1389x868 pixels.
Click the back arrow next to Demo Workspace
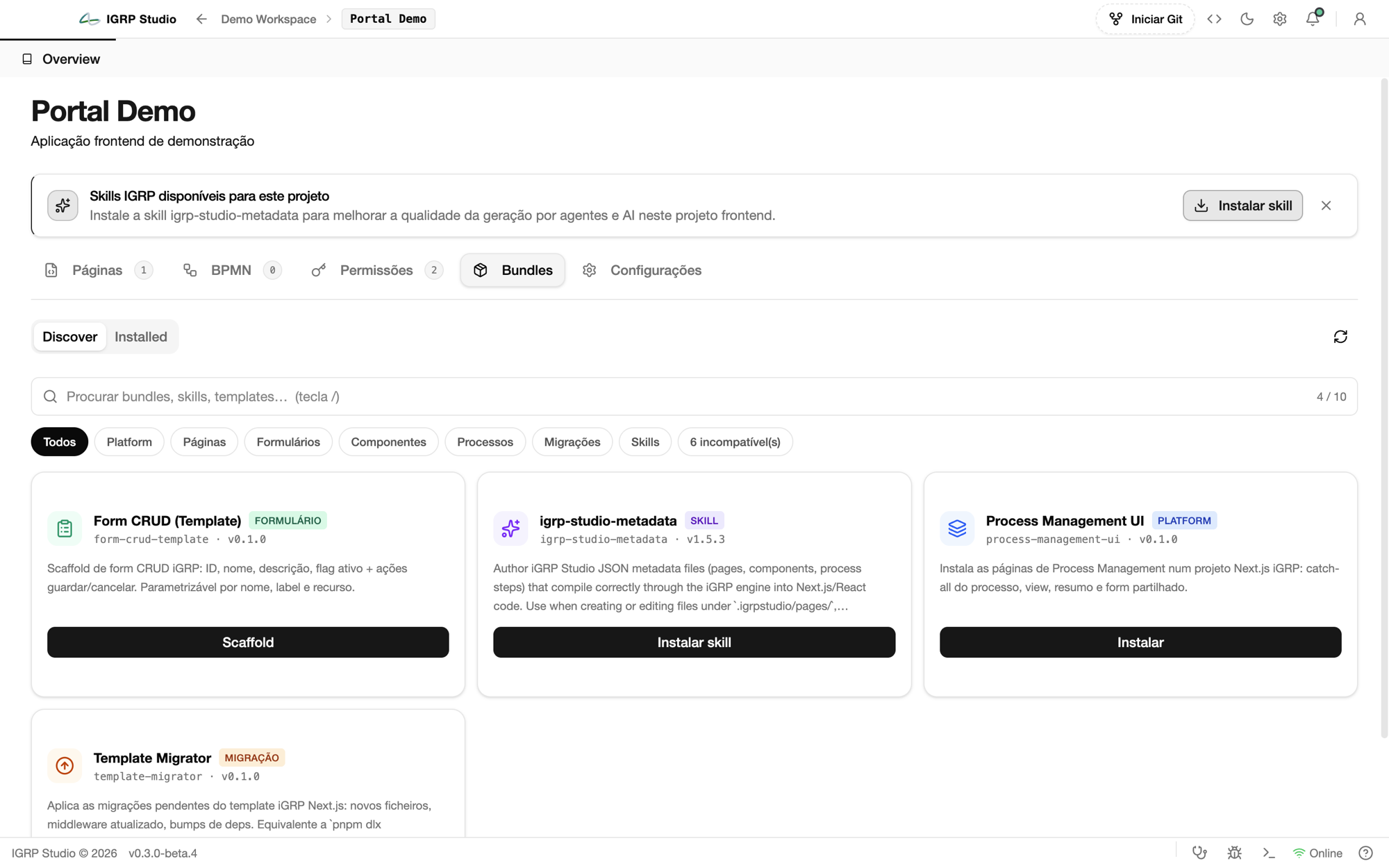click(x=201, y=19)
